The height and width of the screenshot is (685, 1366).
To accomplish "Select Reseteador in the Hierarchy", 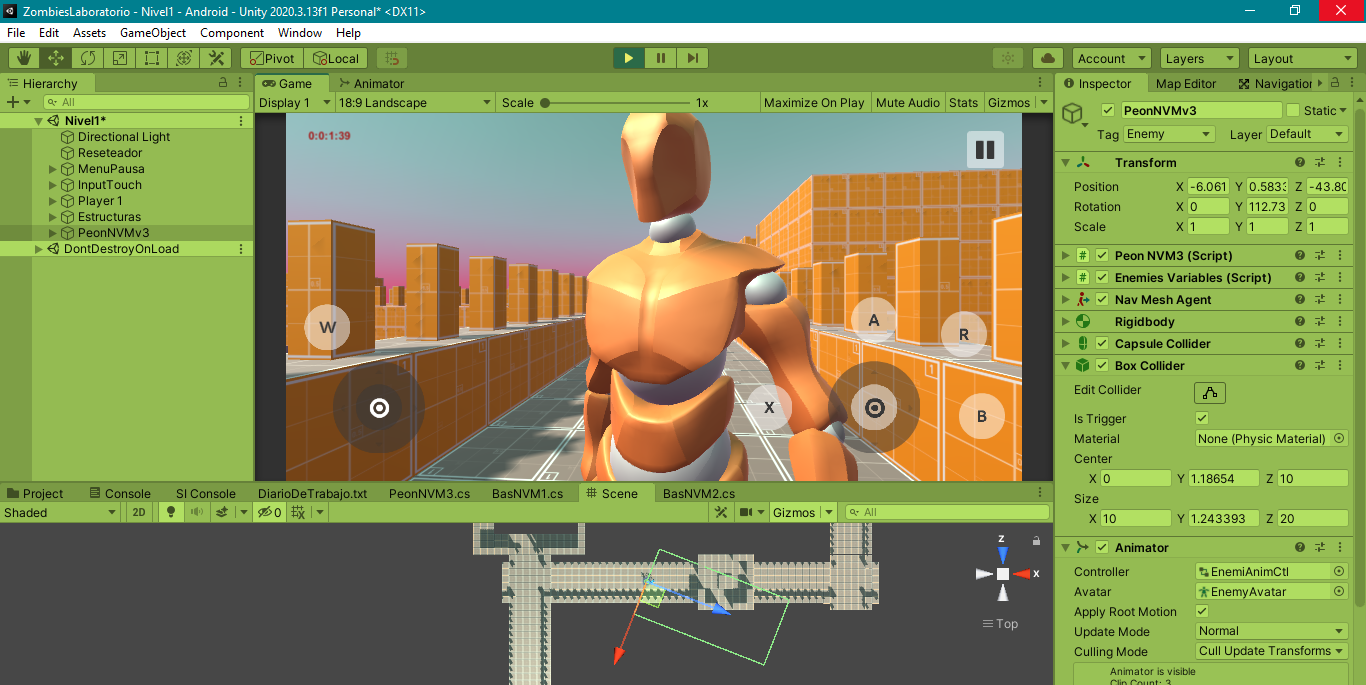I will pyautogui.click(x=110, y=153).
